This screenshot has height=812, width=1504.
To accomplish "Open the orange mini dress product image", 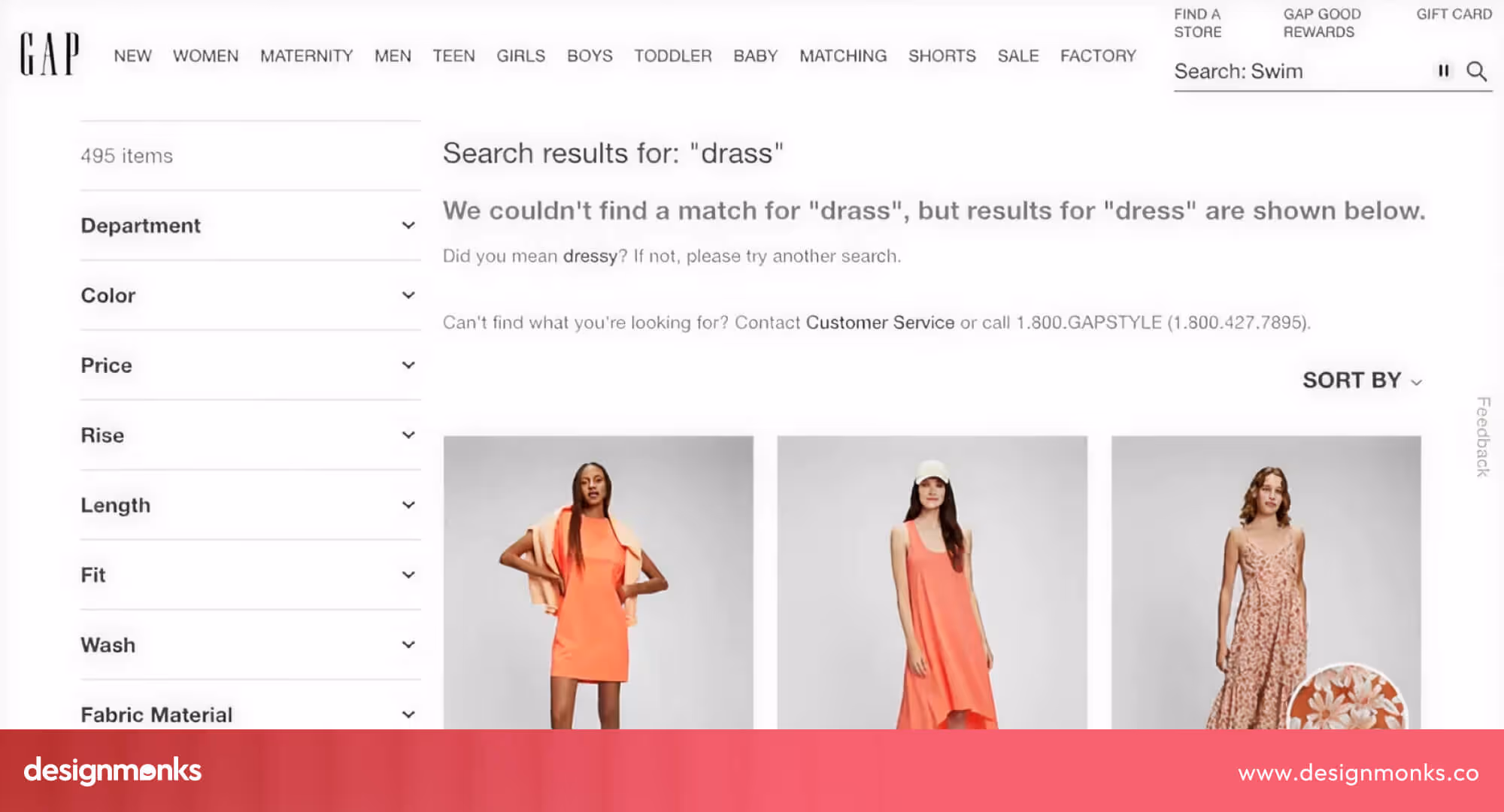I will [x=598, y=583].
